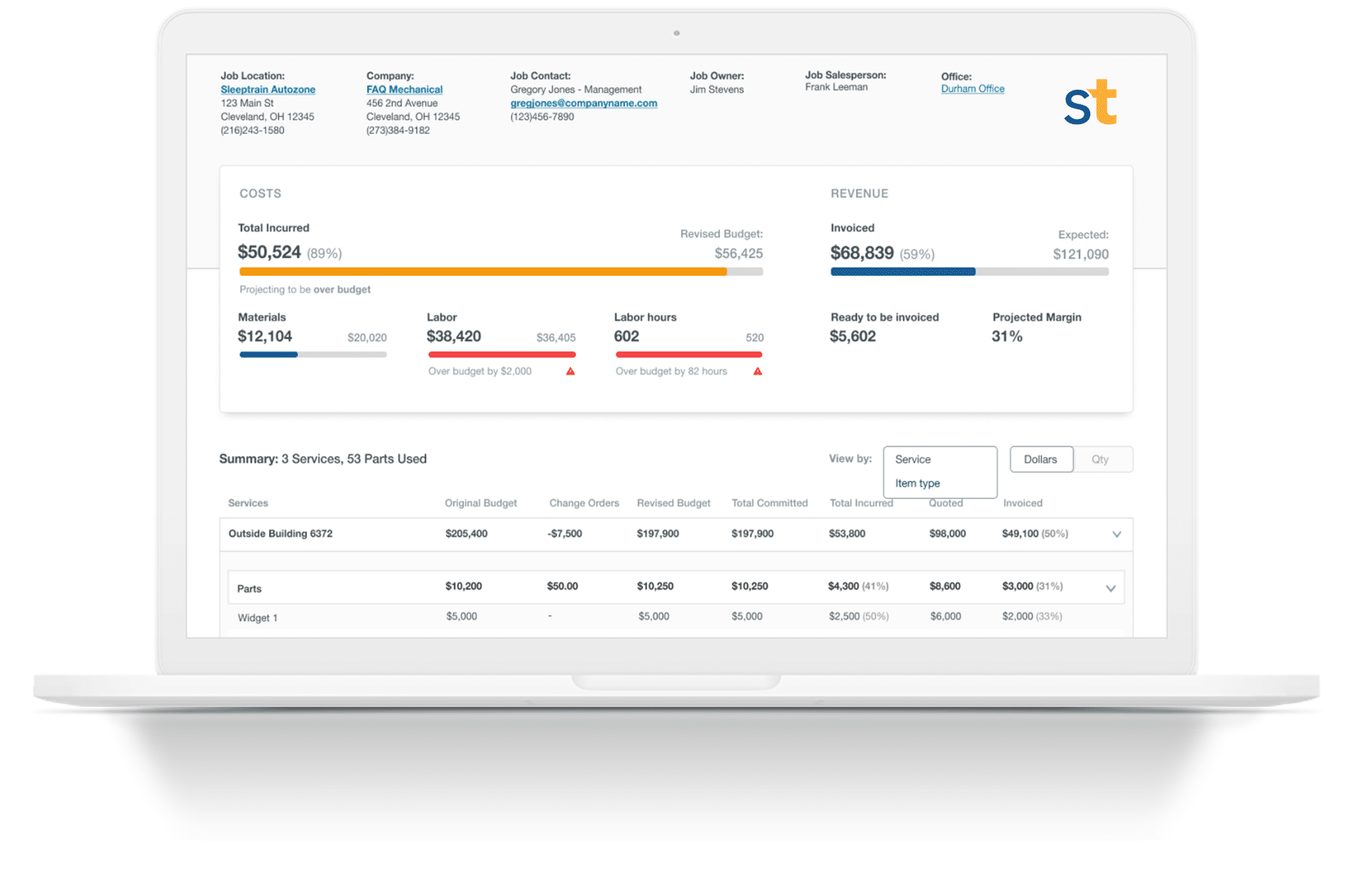Choose Item type in the View by dropdown

pos(917,483)
